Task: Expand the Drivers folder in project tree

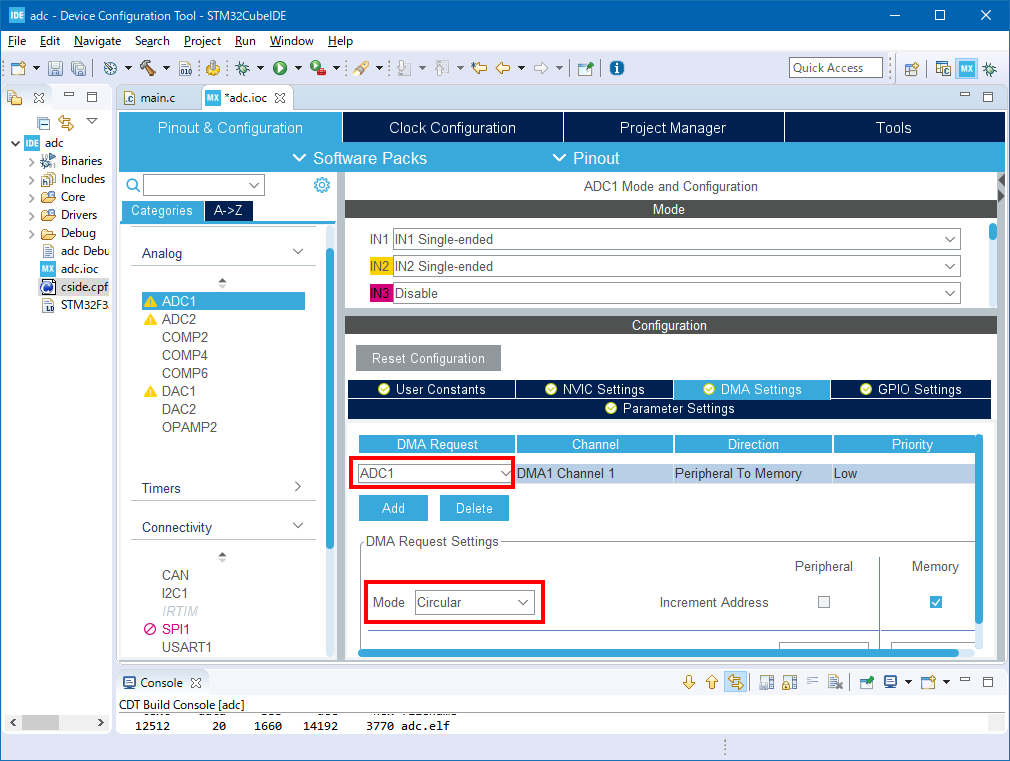Action: pyautogui.click(x=32, y=215)
